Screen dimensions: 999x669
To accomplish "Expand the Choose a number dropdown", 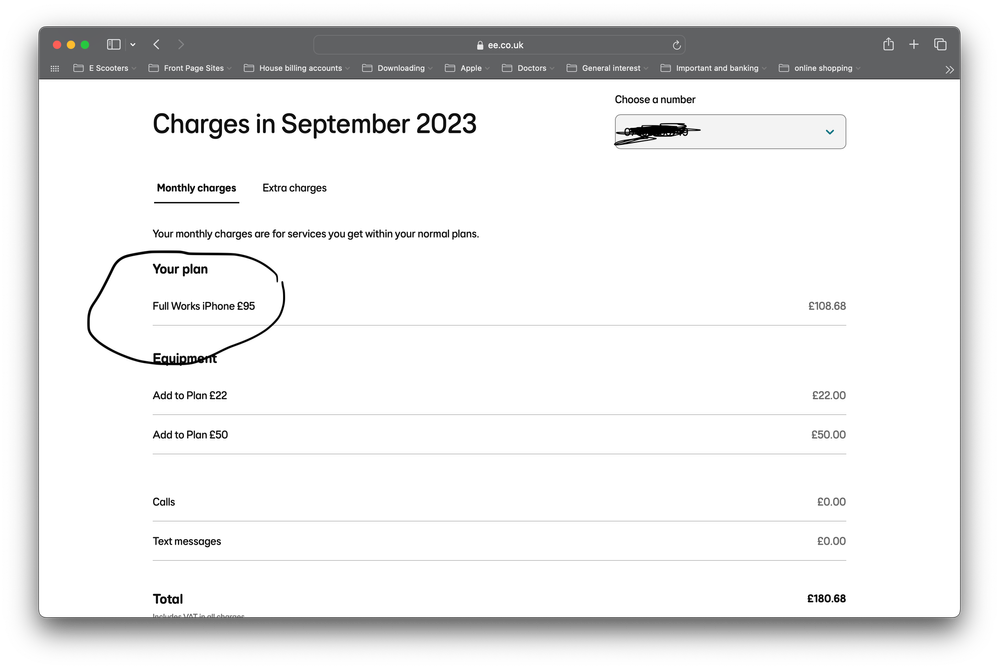I will click(730, 132).
